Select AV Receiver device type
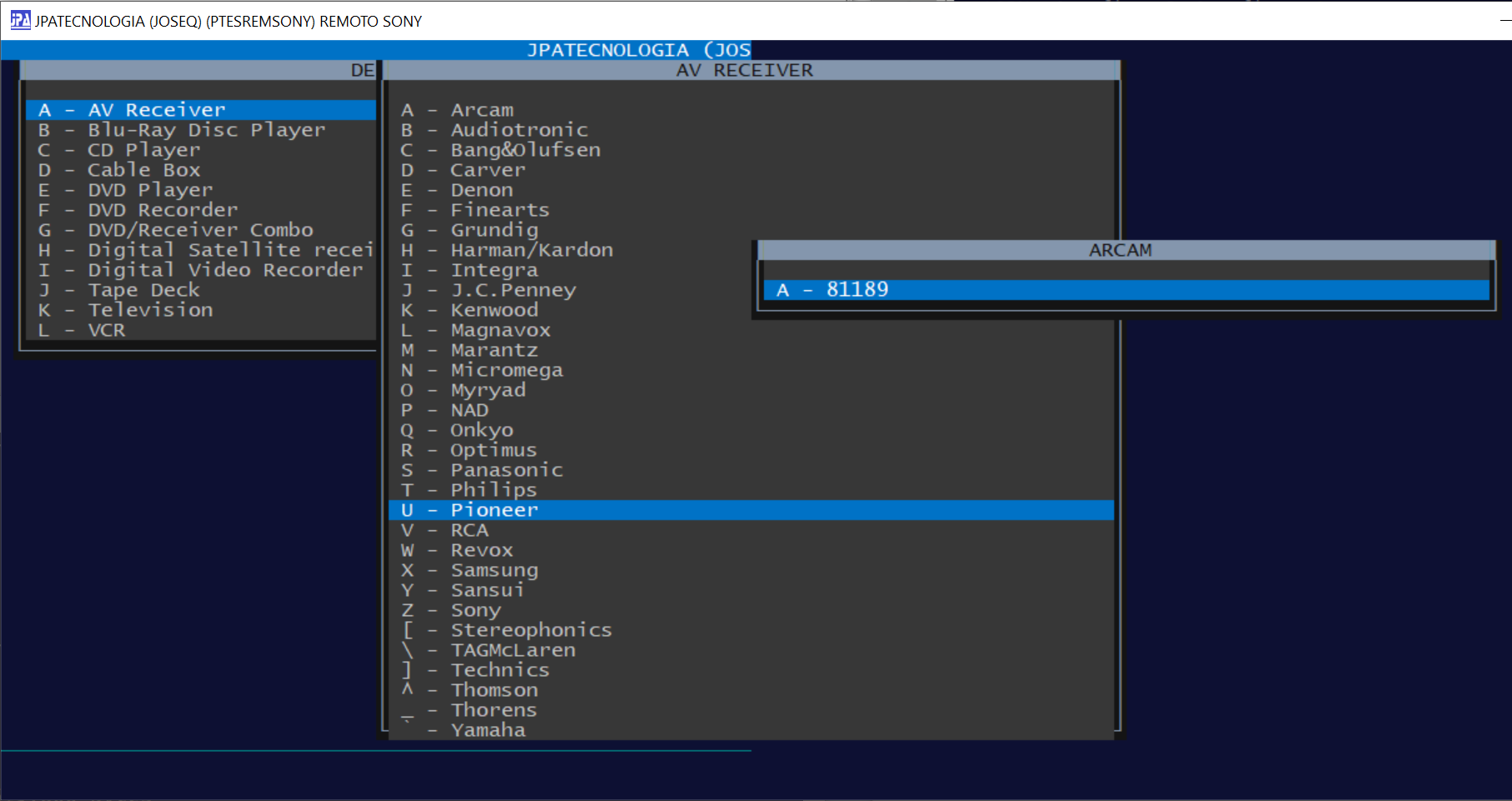1512x801 pixels. coord(201,110)
